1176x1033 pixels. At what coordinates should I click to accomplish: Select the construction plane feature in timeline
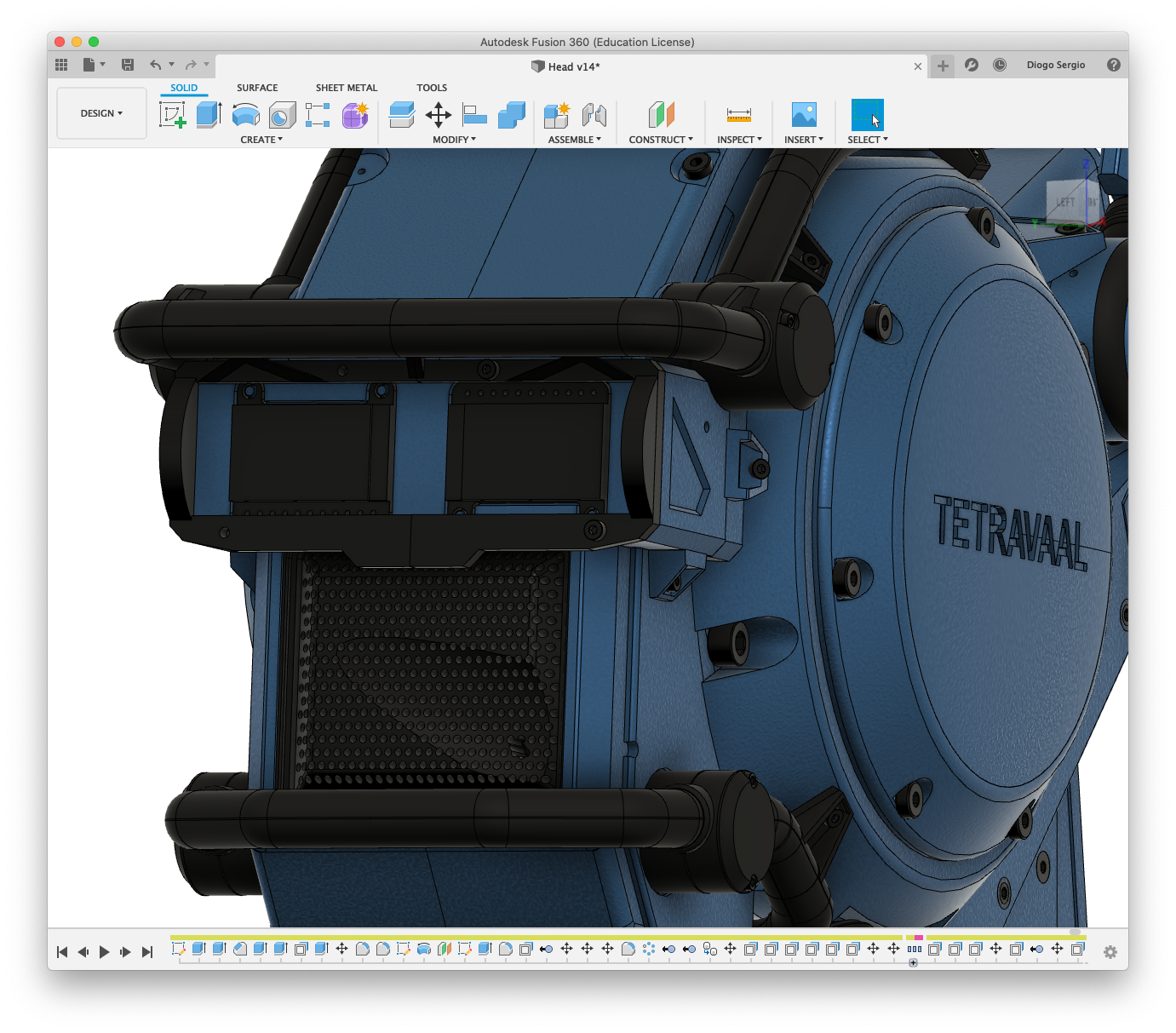click(445, 949)
